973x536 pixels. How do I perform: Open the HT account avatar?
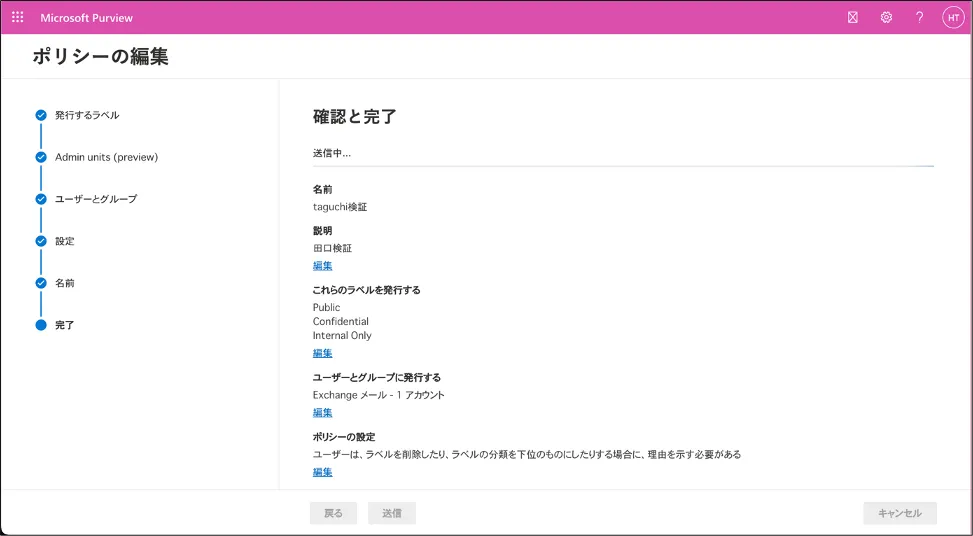952,17
